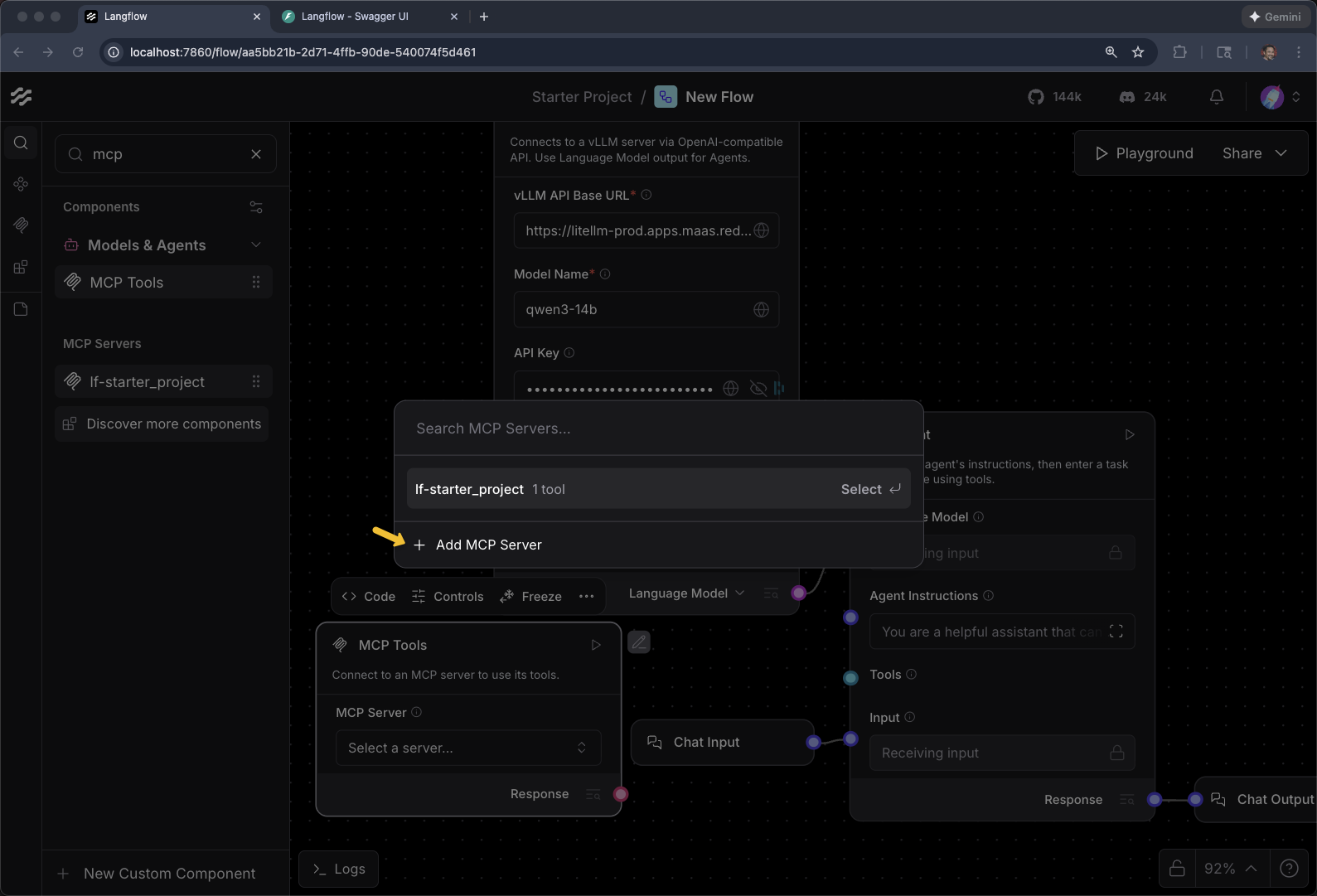Image resolution: width=1317 pixels, height=896 pixels.
Task: Click the MCP Tools node run icon
Action: 595,645
